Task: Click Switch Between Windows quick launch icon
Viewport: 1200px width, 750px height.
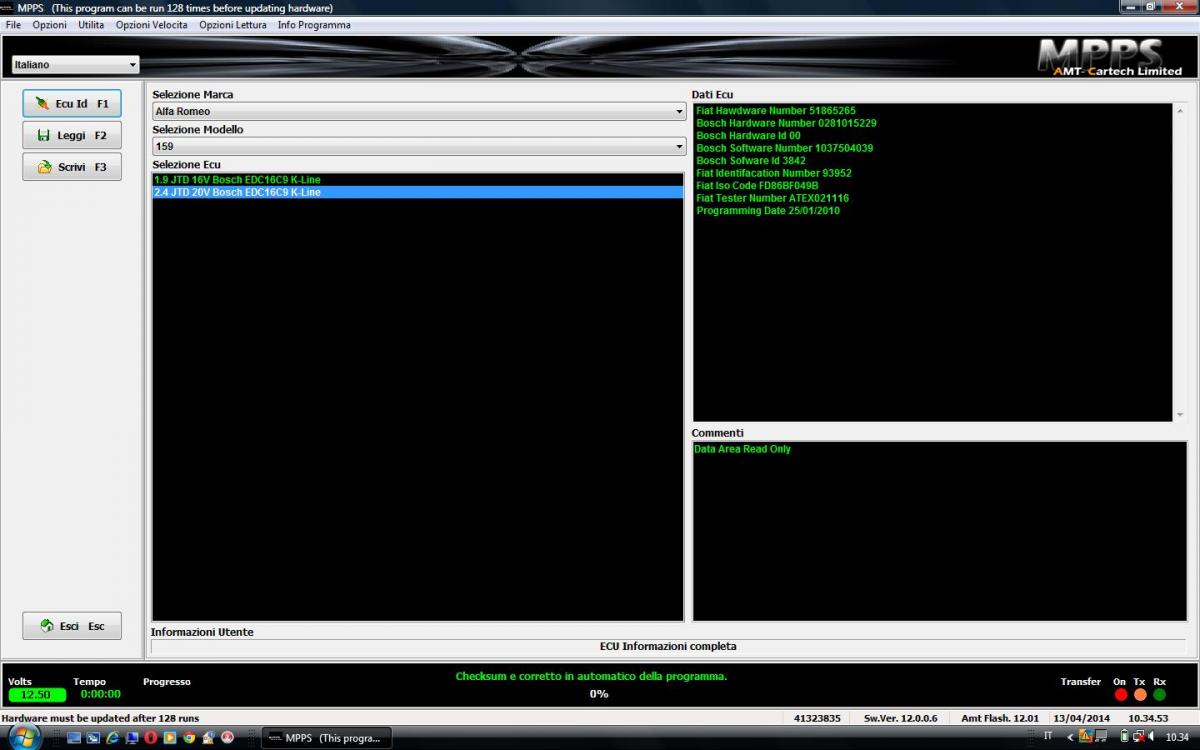Action: click(x=93, y=738)
